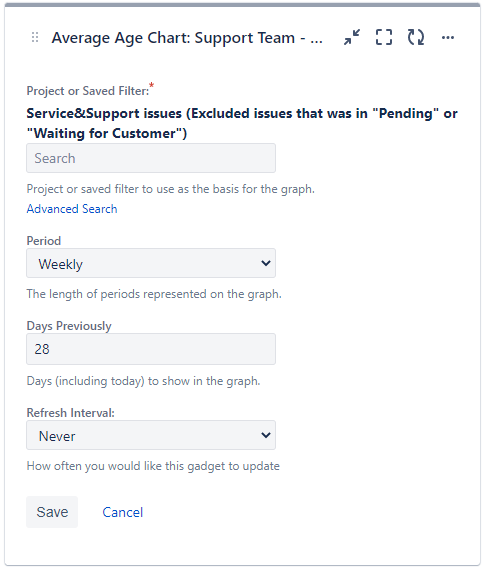The image size is (485, 570).
Task: Click the bold Service&Support issues filter name
Action: [x=242, y=124]
